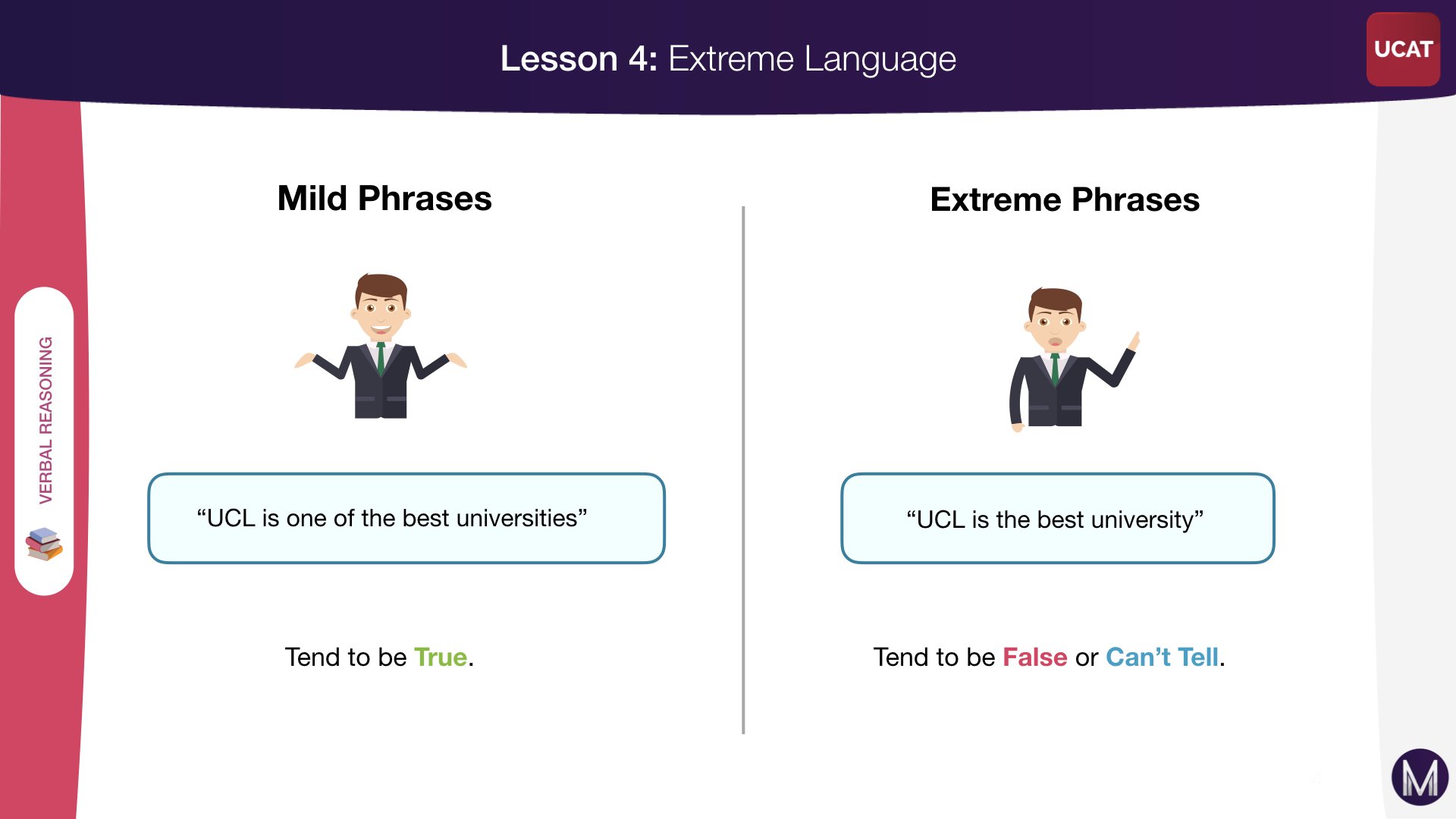This screenshot has height=819, width=1456.
Task: Click the red word False
Action: [x=1034, y=657]
